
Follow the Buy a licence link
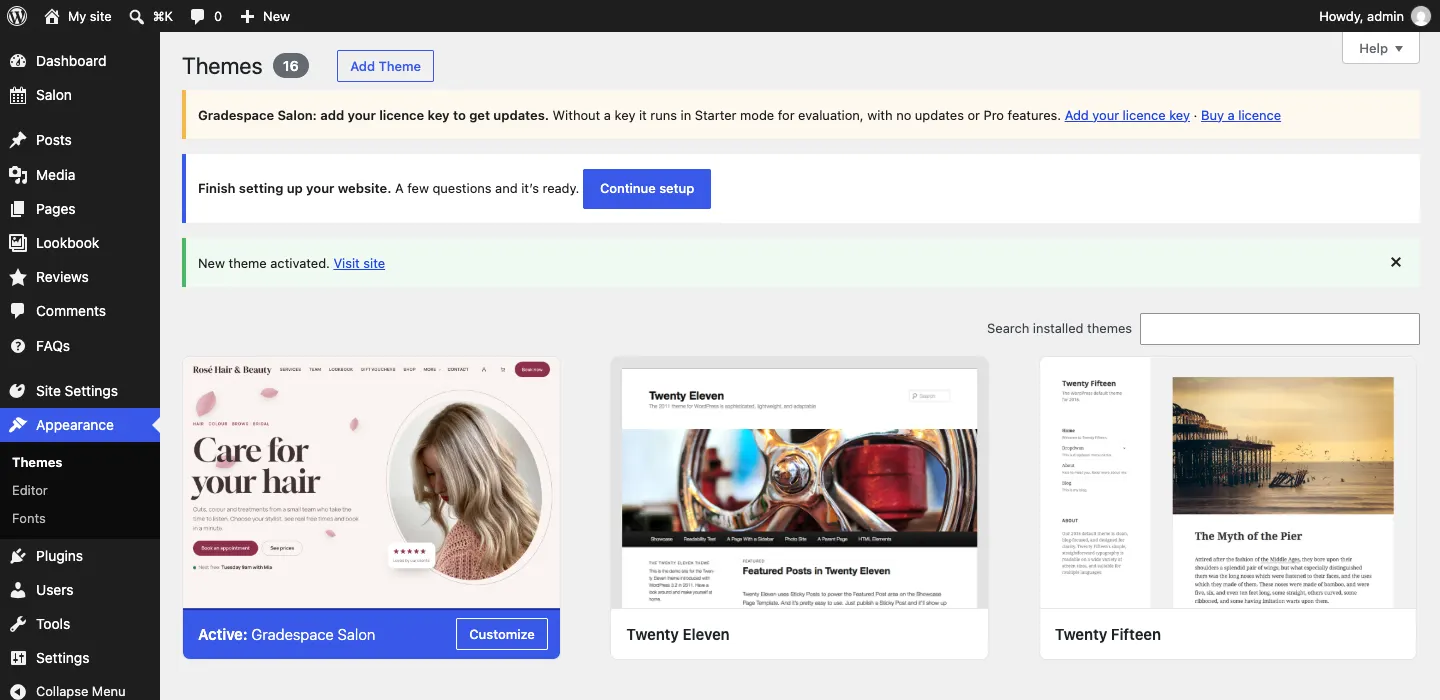tap(1241, 115)
